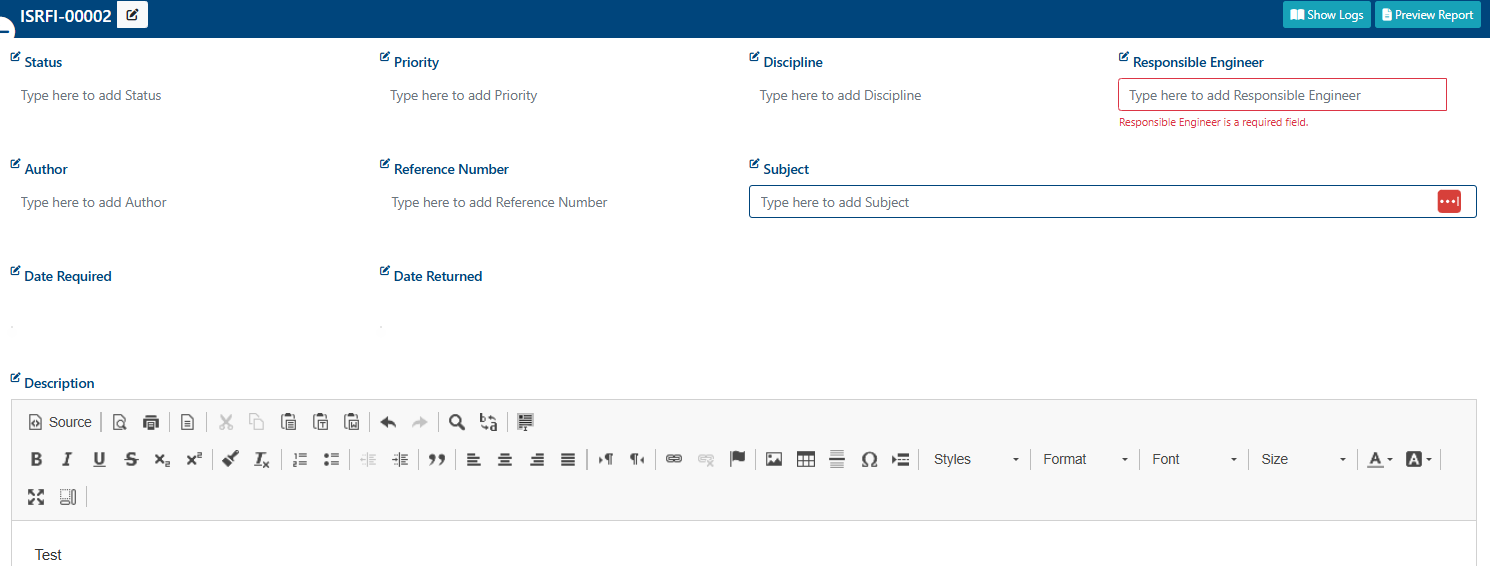
Task: Click the Source view button in editor
Action: 60,422
